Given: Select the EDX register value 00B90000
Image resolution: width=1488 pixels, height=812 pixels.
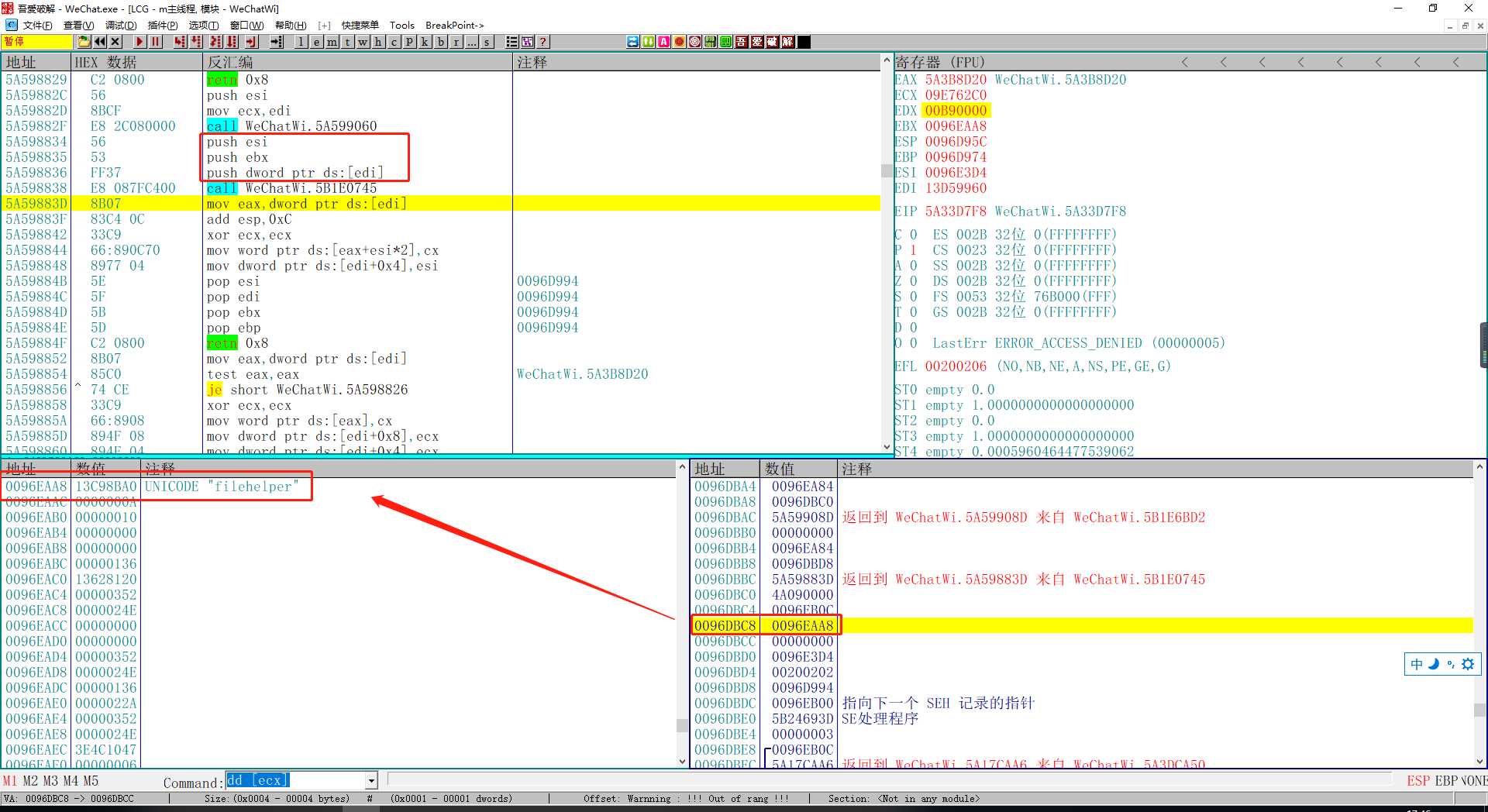Looking at the screenshot, I should (x=956, y=110).
